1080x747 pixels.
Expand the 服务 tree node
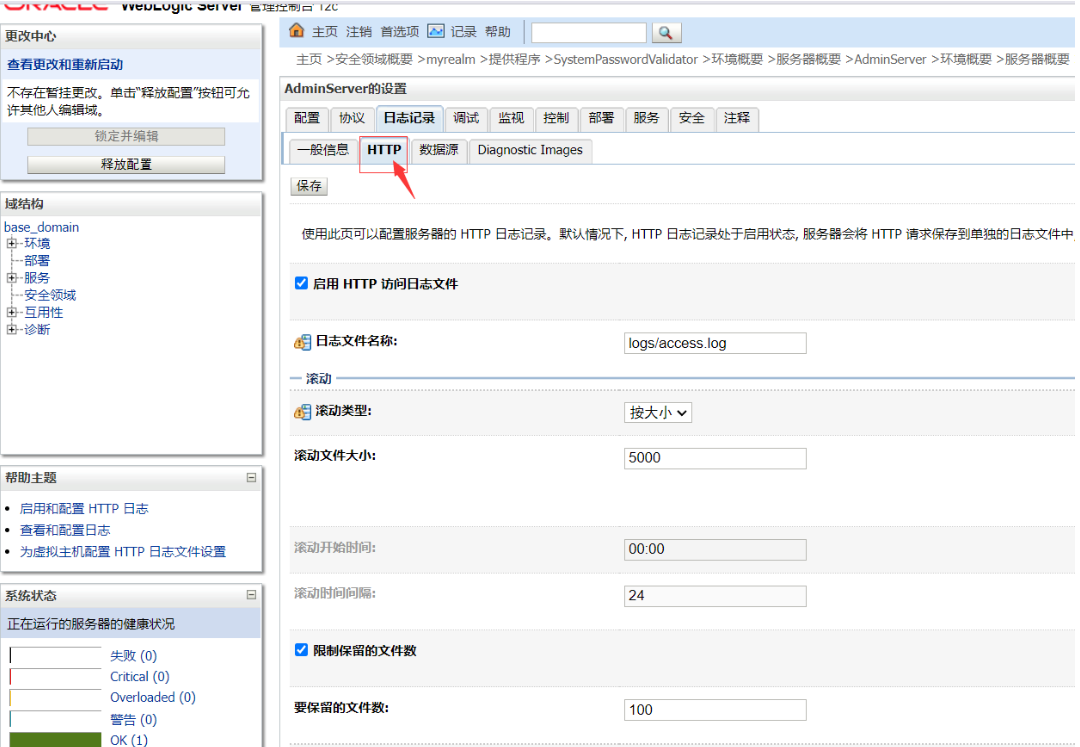coord(12,278)
